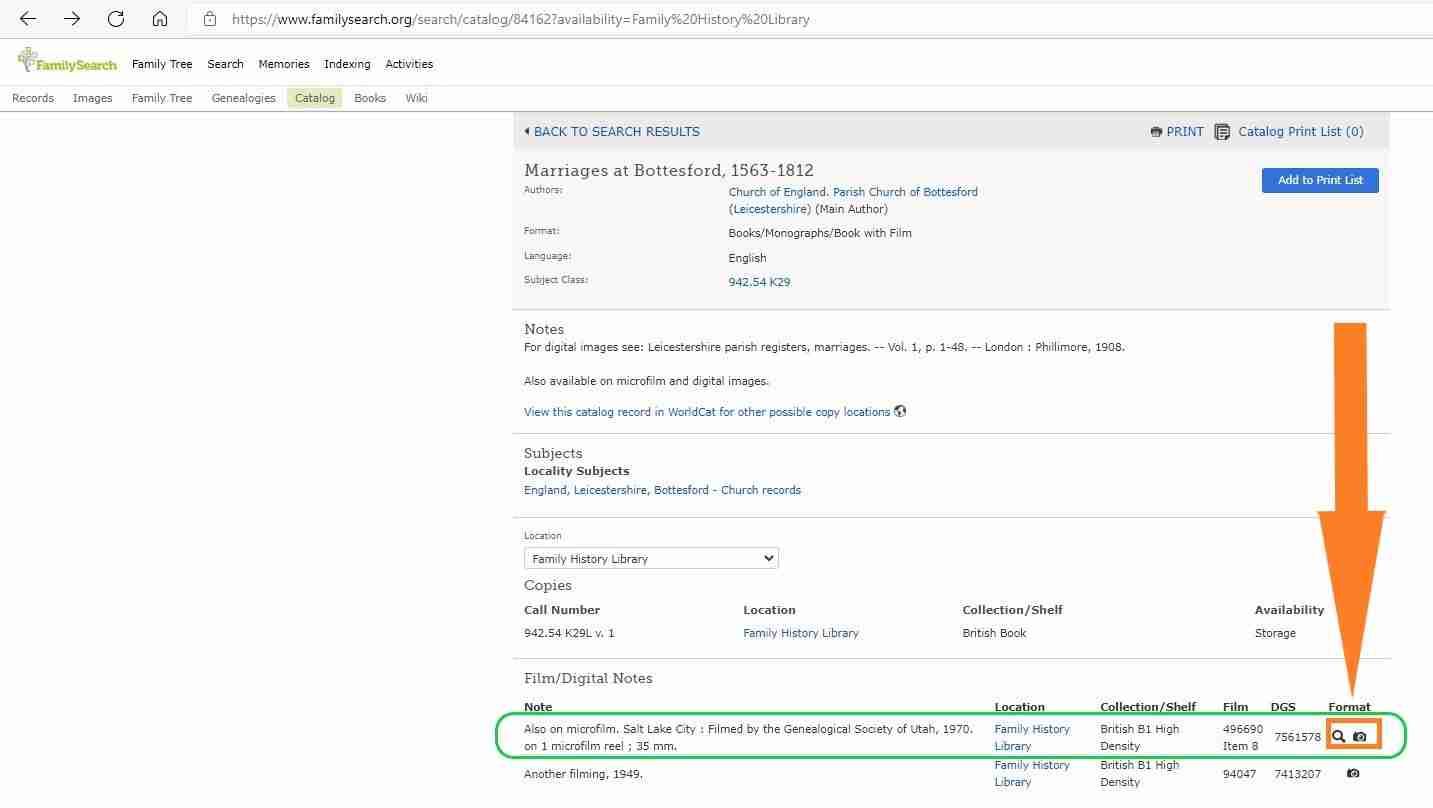Open the Catalog Print List
Screen dimensions: 1433x808
pos(1299,132)
